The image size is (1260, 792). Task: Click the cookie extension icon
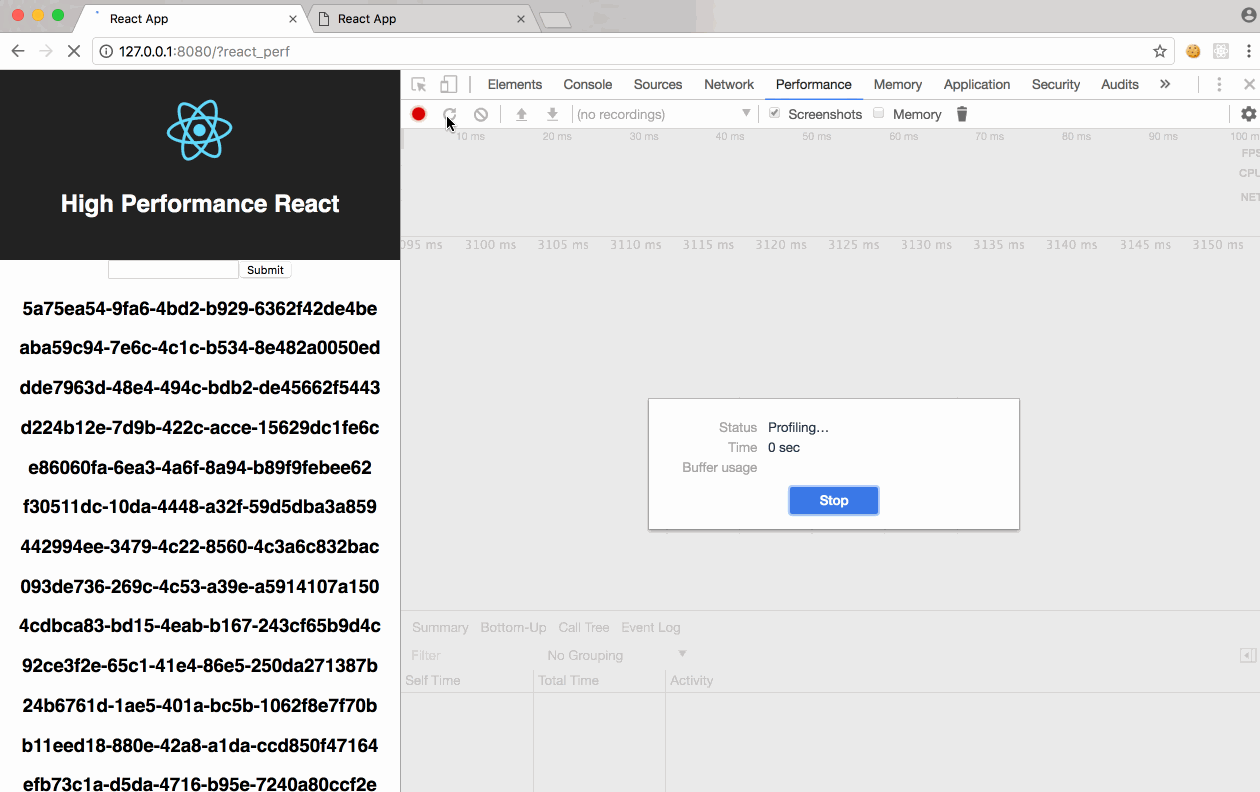[x=1193, y=51]
